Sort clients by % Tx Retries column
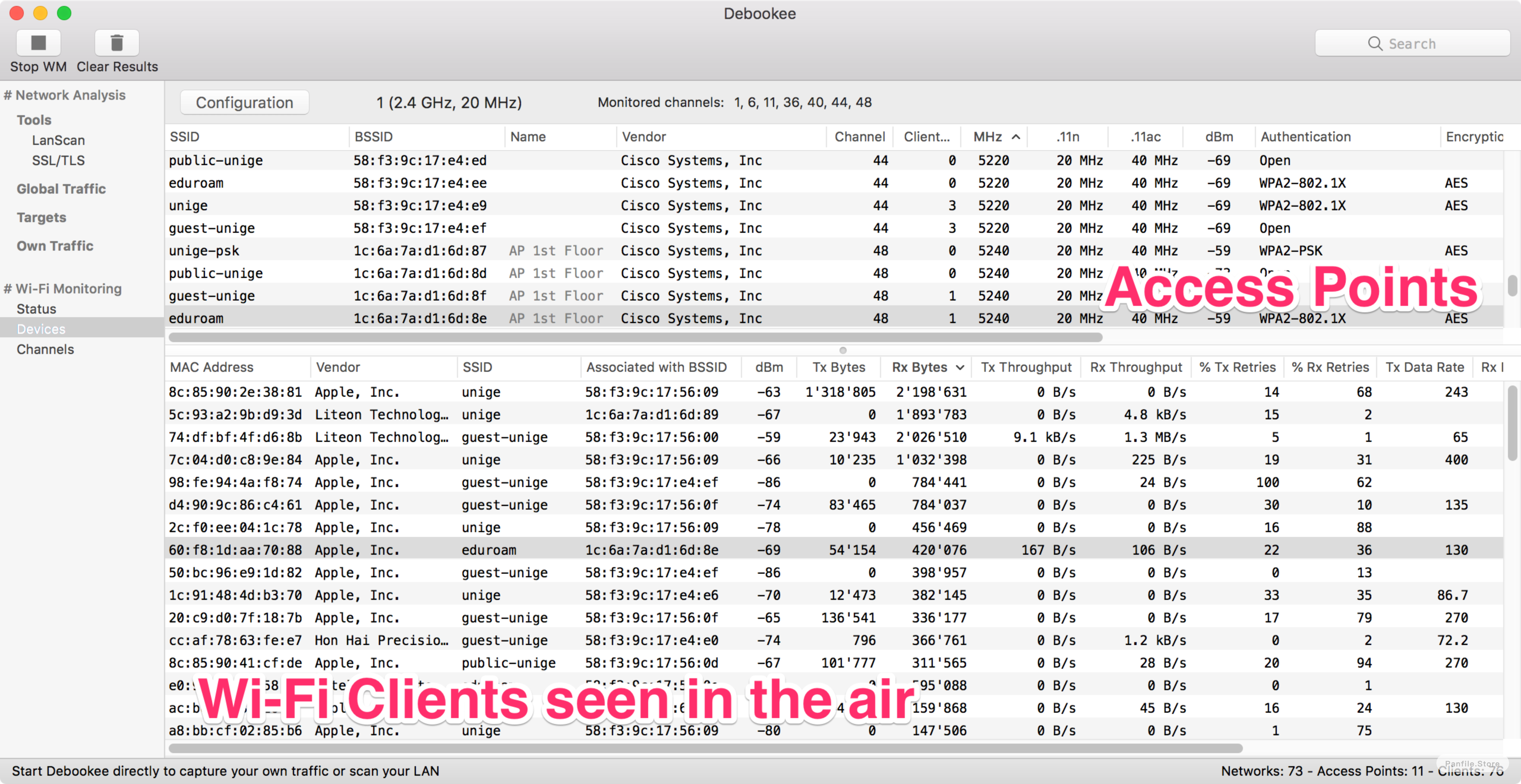Image resolution: width=1521 pixels, height=784 pixels. point(1238,367)
